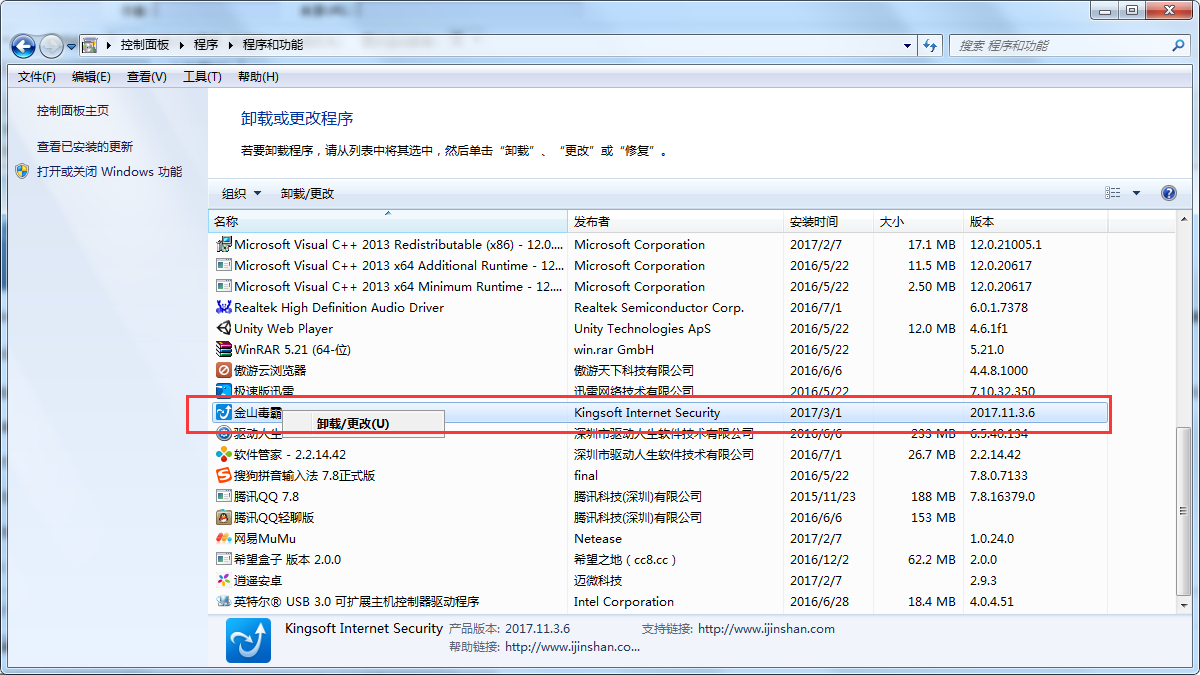Click the Forward navigation arrow button
1200x675 pixels.
pyautogui.click(x=51, y=46)
